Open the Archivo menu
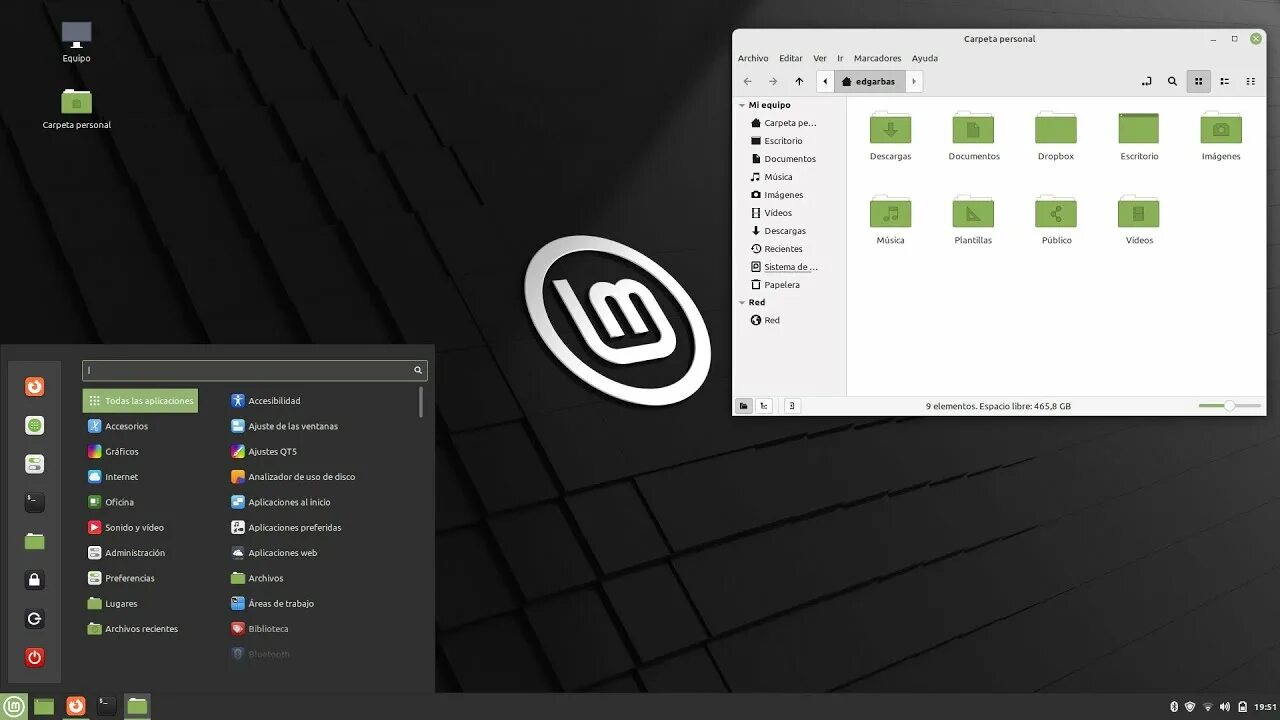The image size is (1280, 720). (753, 58)
